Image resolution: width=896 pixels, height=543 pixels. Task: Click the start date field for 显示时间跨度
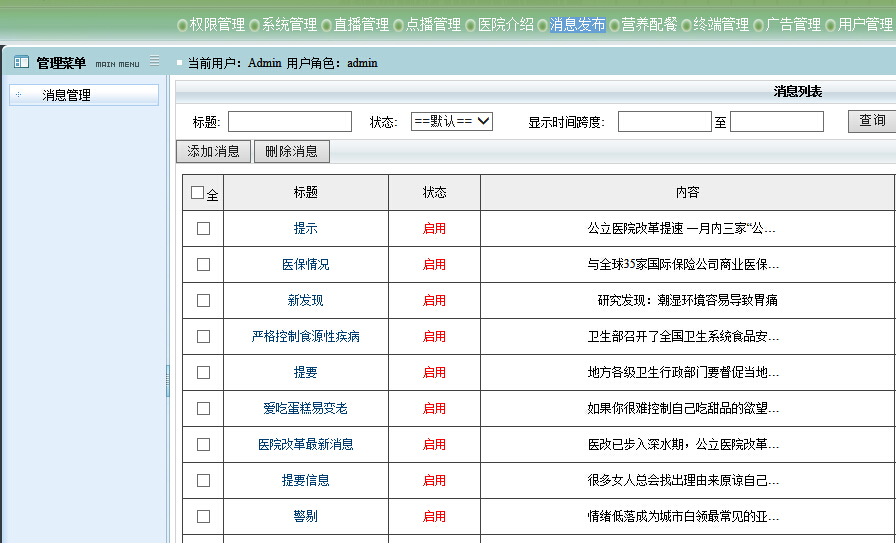point(664,121)
